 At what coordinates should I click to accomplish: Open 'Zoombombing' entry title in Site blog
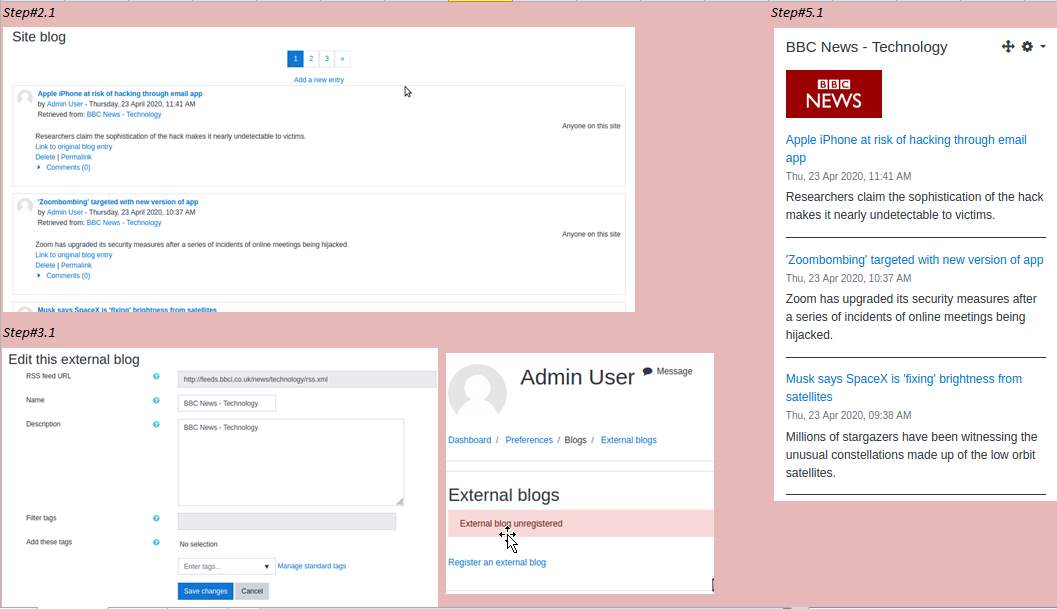pos(118,202)
